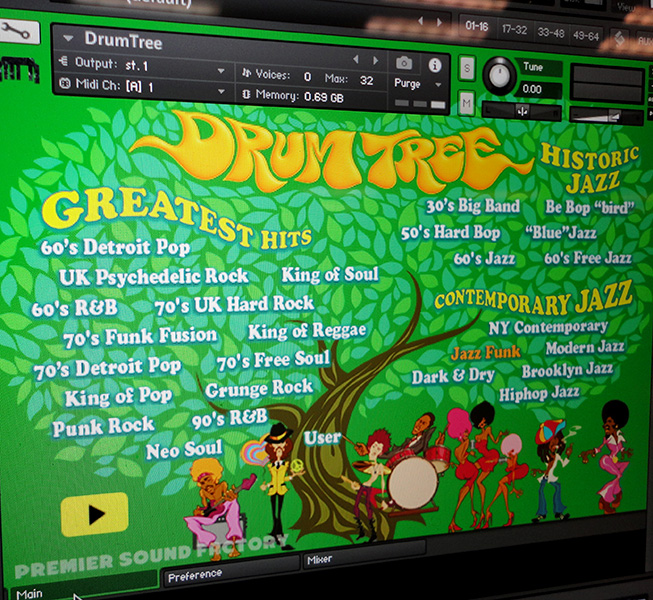Viewport: 653px width, 600px height.
Task: Select previous instrument arrow in header
Action: tap(356, 60)
